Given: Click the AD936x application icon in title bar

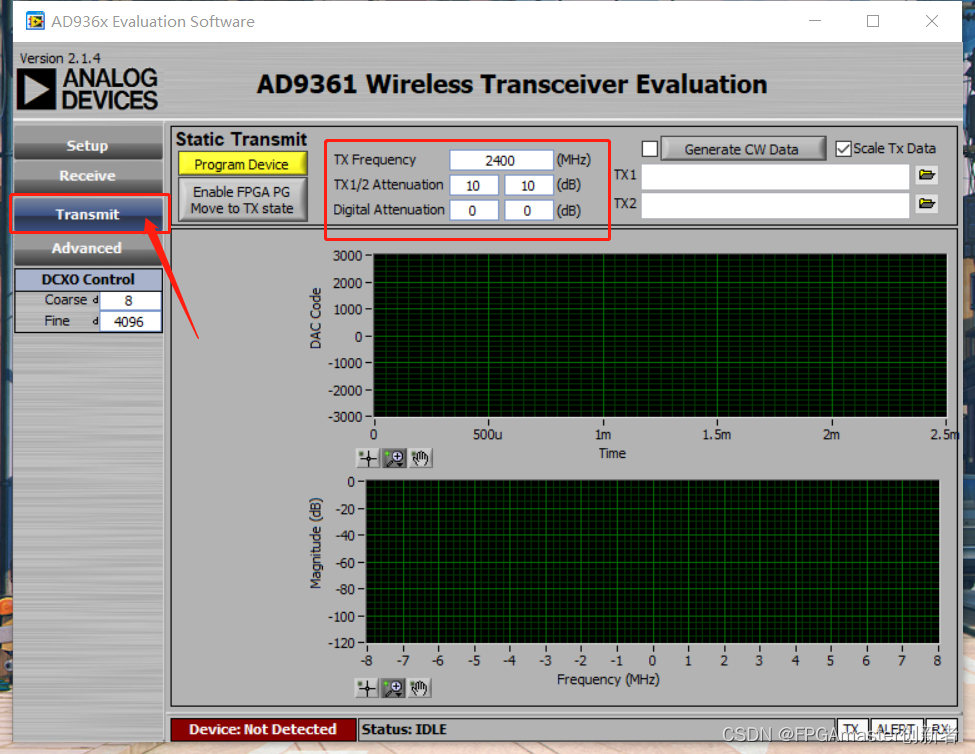Looking at the screenshot, I should click(35, 21).
